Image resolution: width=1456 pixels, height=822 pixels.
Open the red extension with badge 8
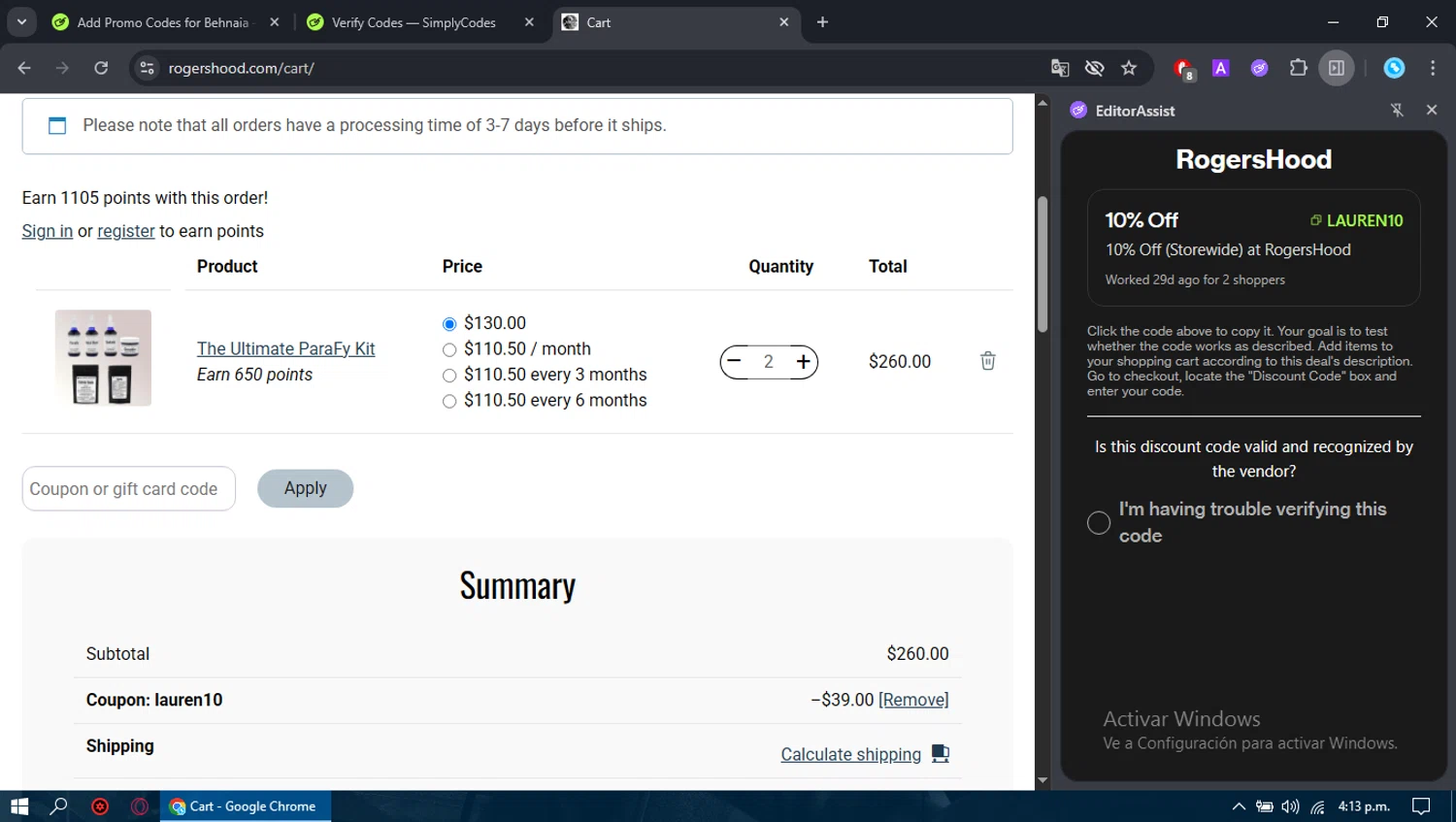[1183, 68]
